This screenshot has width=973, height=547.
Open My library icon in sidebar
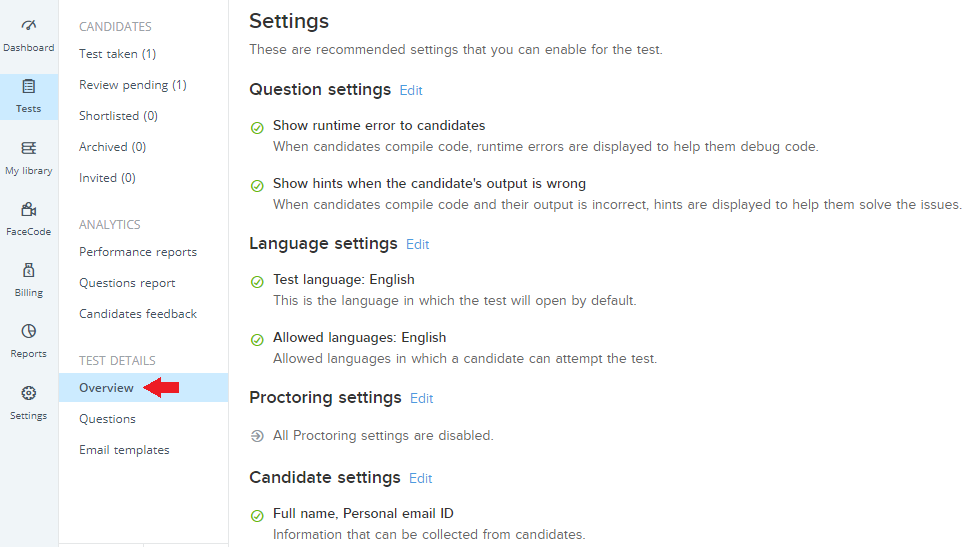click(29, 148)
